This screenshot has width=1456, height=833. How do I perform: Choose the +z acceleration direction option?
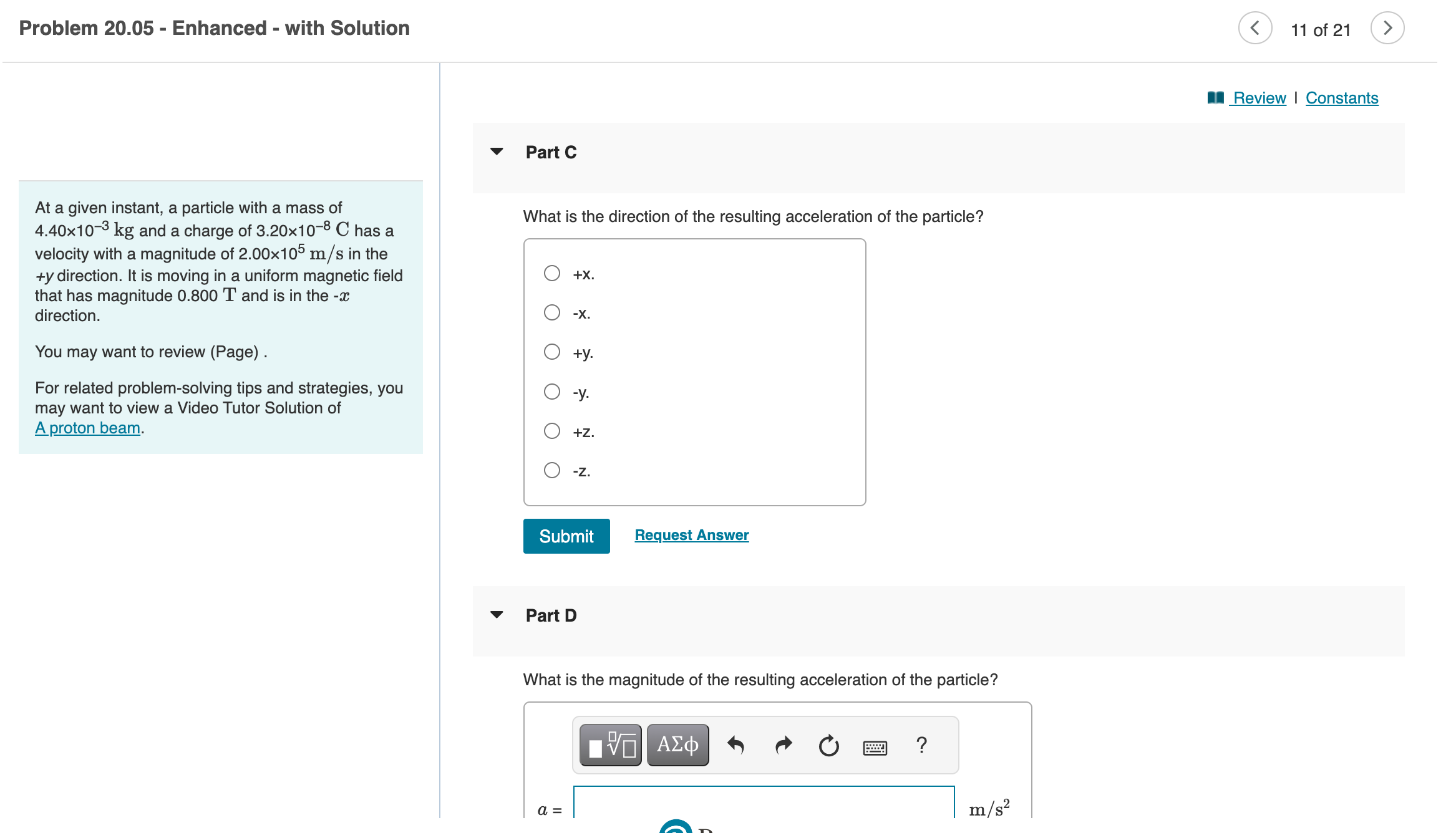pos(551,431)
